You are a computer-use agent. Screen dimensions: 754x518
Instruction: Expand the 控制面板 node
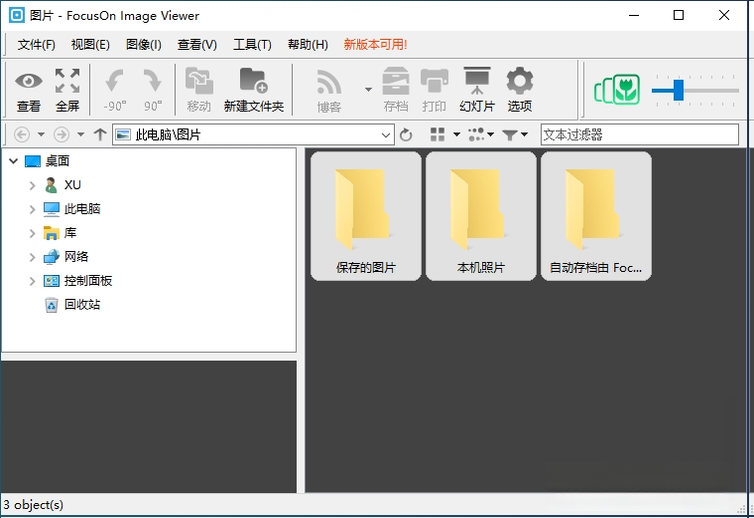pos(32,281)
